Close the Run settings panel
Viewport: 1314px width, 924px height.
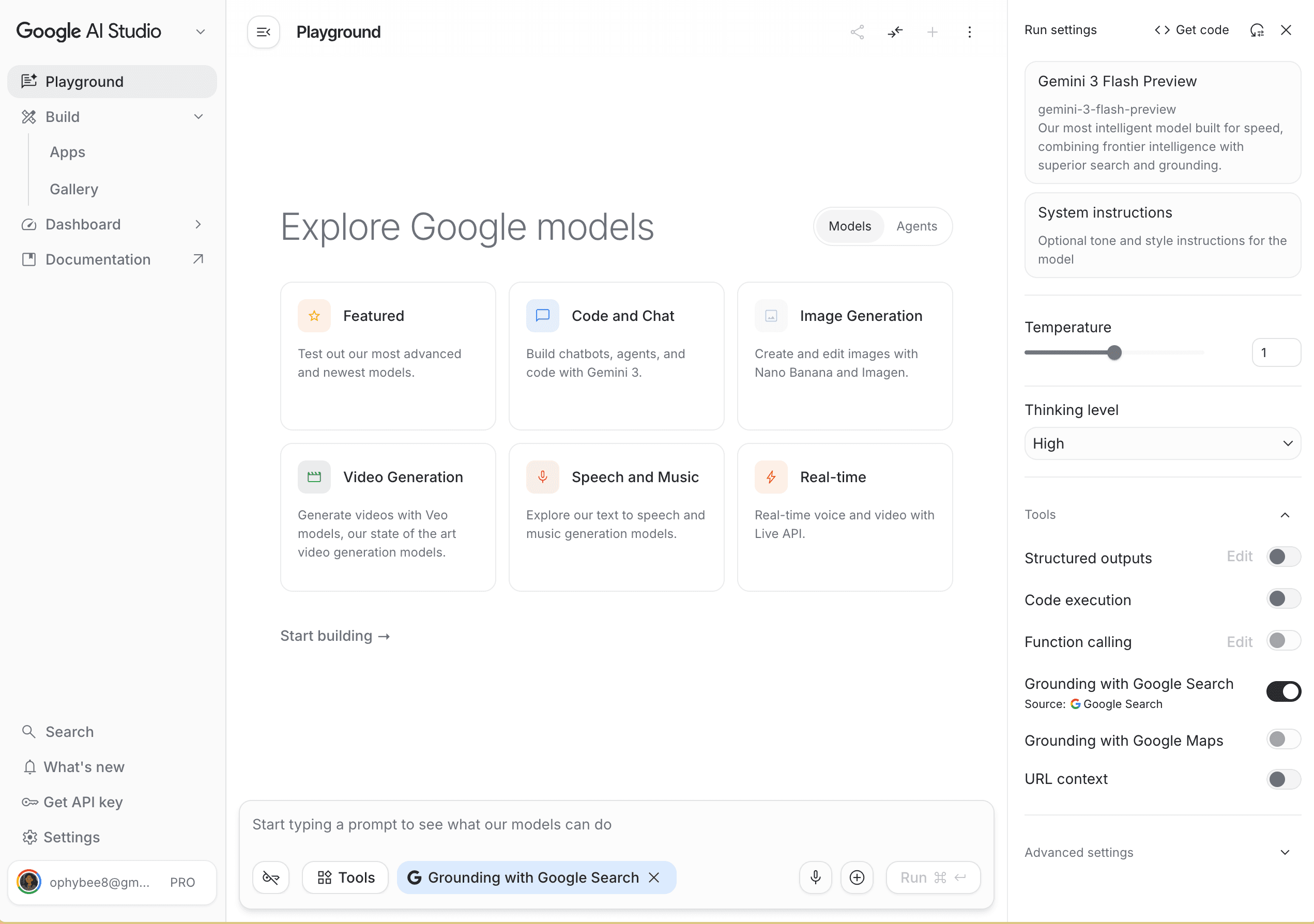tap(1286, 30)
